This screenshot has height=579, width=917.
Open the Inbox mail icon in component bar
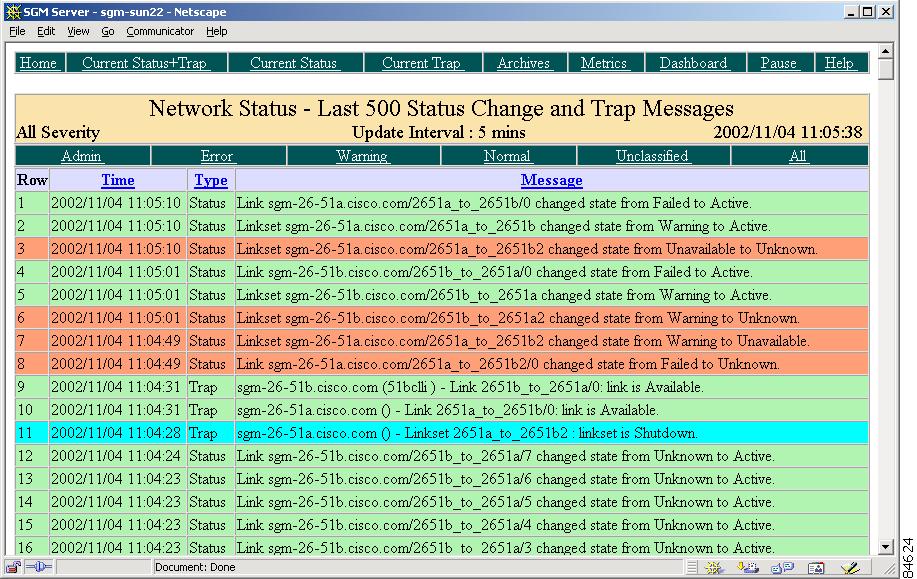coord(747,567)
